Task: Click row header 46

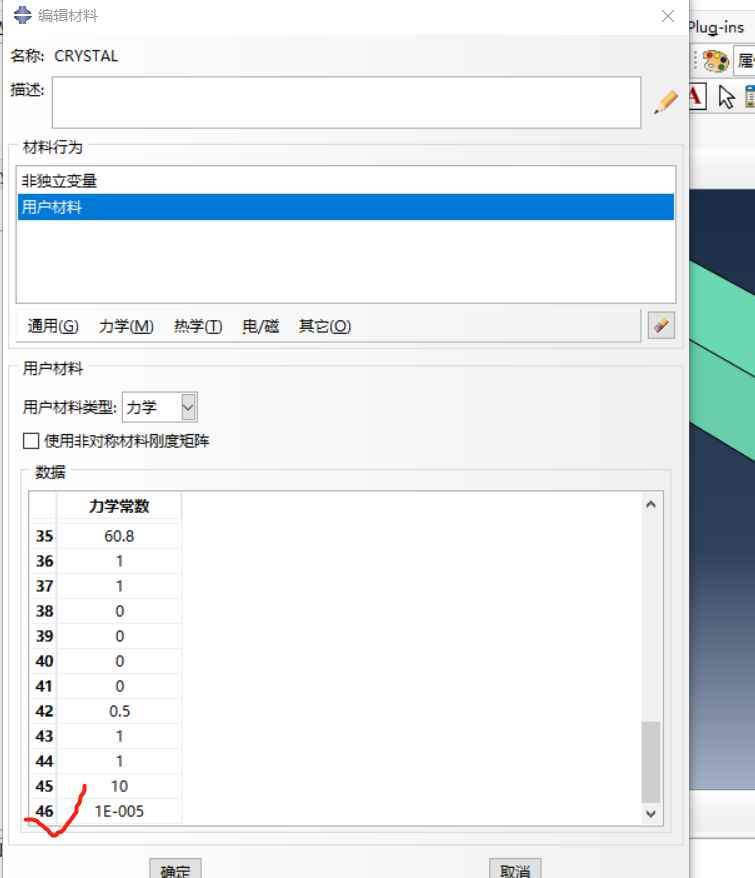Action: 44,811
